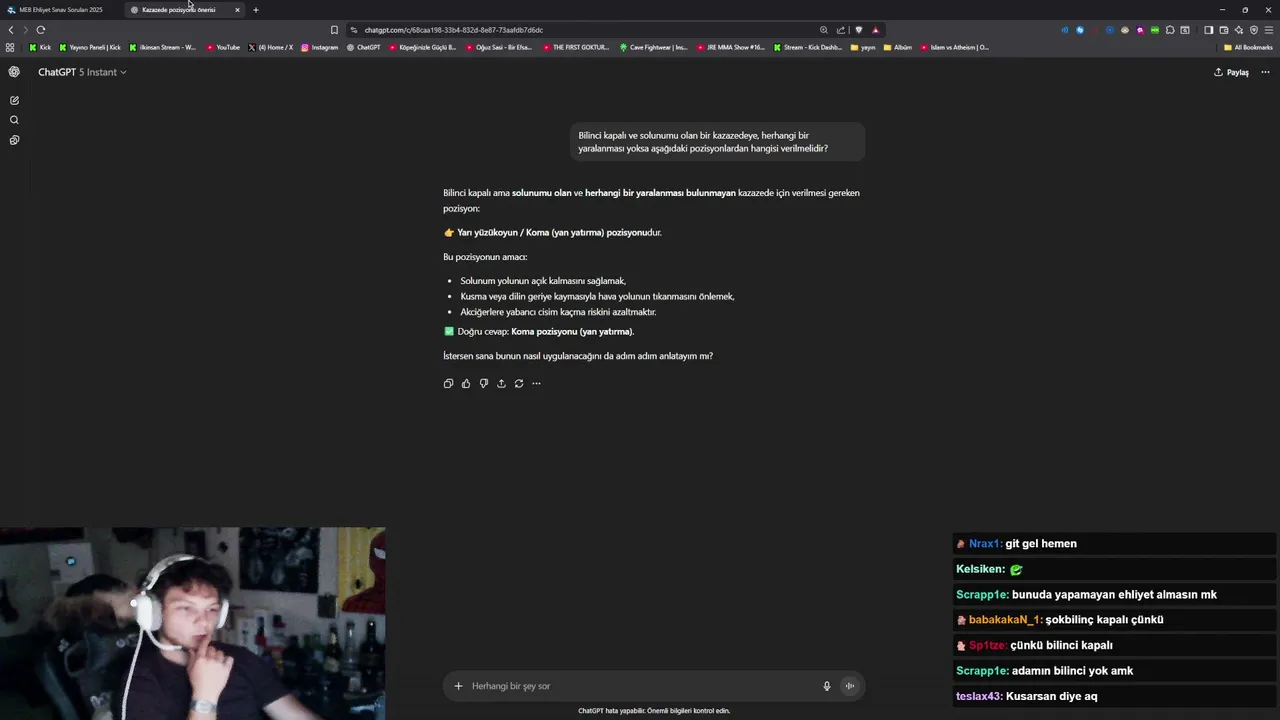This screenshot has width=1280, height=720.
Task: Open the Kick bookmark
Action: (x=40, y=47)
